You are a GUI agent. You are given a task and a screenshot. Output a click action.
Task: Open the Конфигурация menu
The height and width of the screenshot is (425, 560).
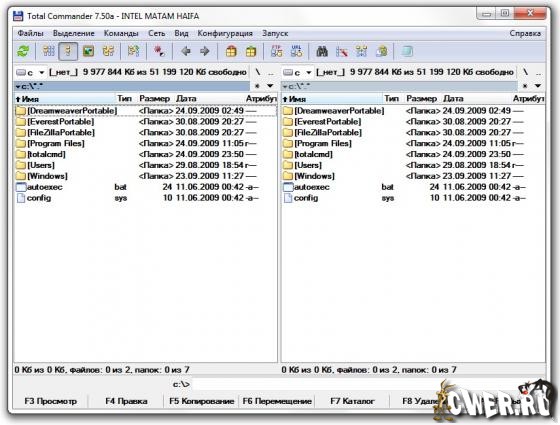[x=225, y=33]
